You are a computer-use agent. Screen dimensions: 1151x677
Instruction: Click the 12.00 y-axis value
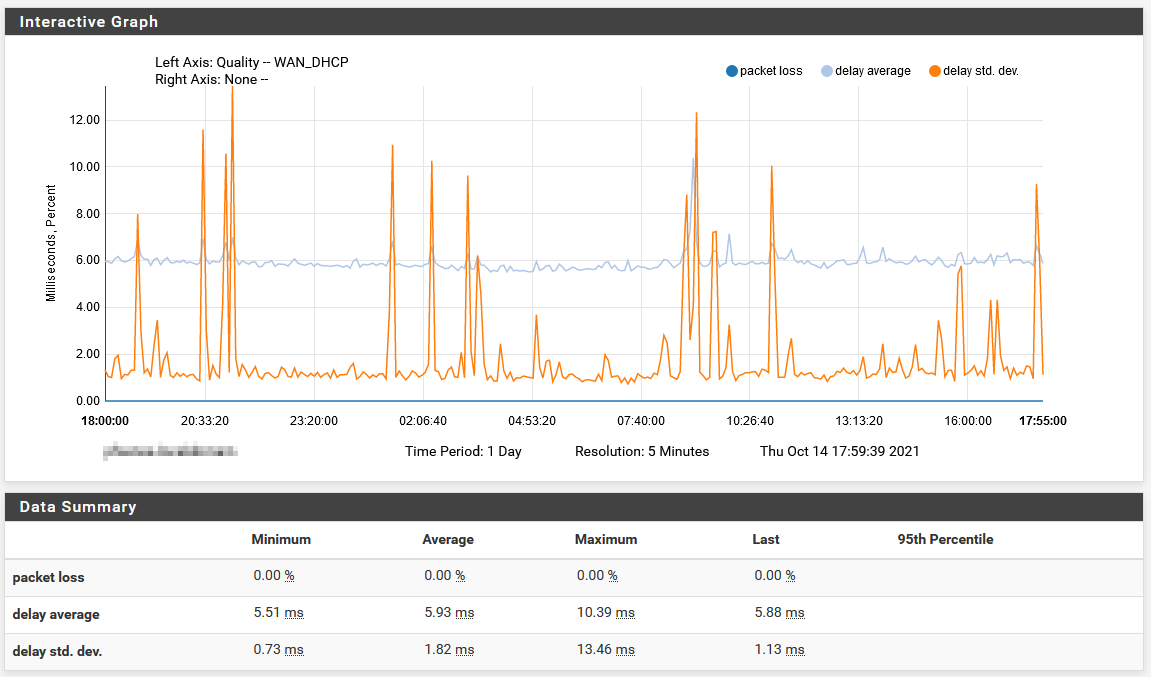point(84,120)
